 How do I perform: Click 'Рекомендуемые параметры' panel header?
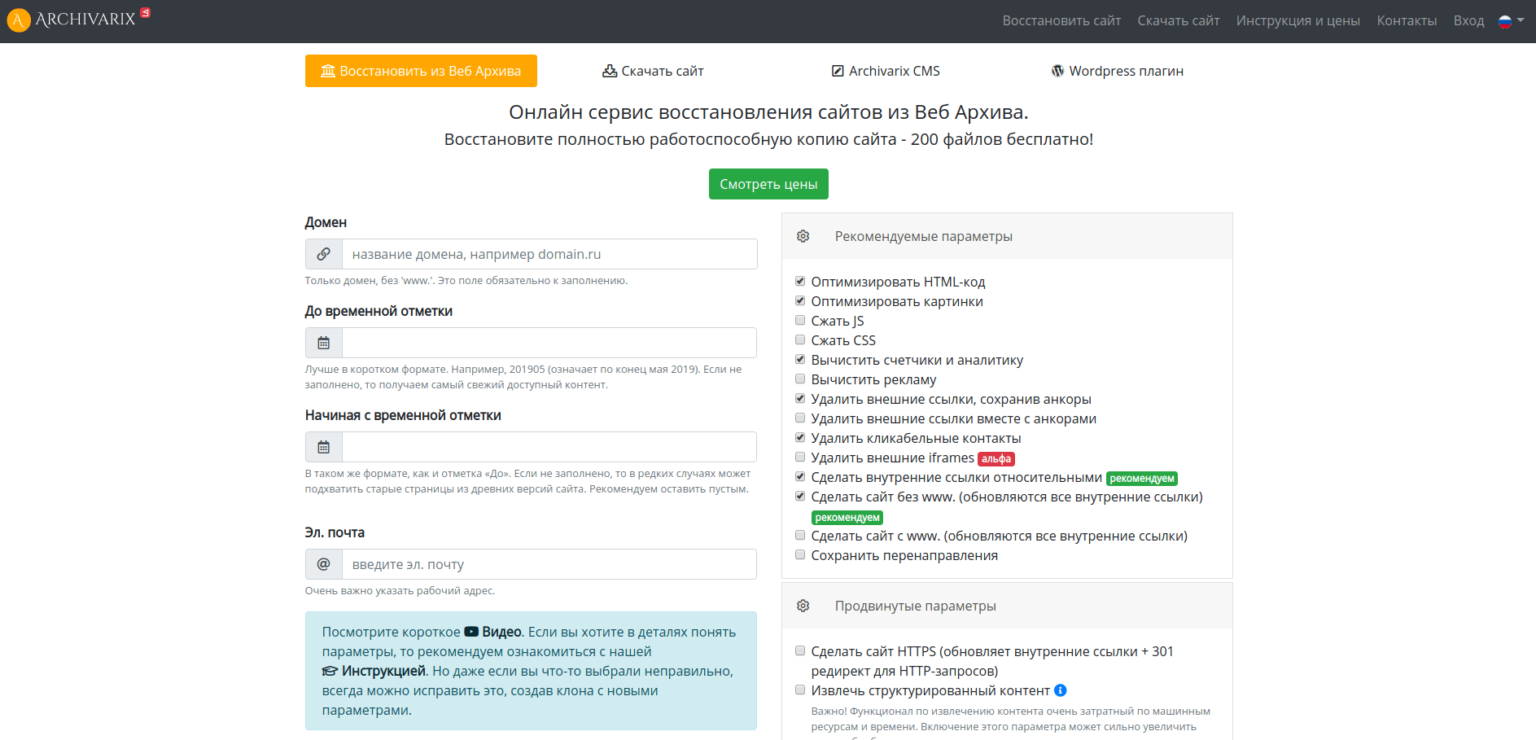coord(1007,237)
